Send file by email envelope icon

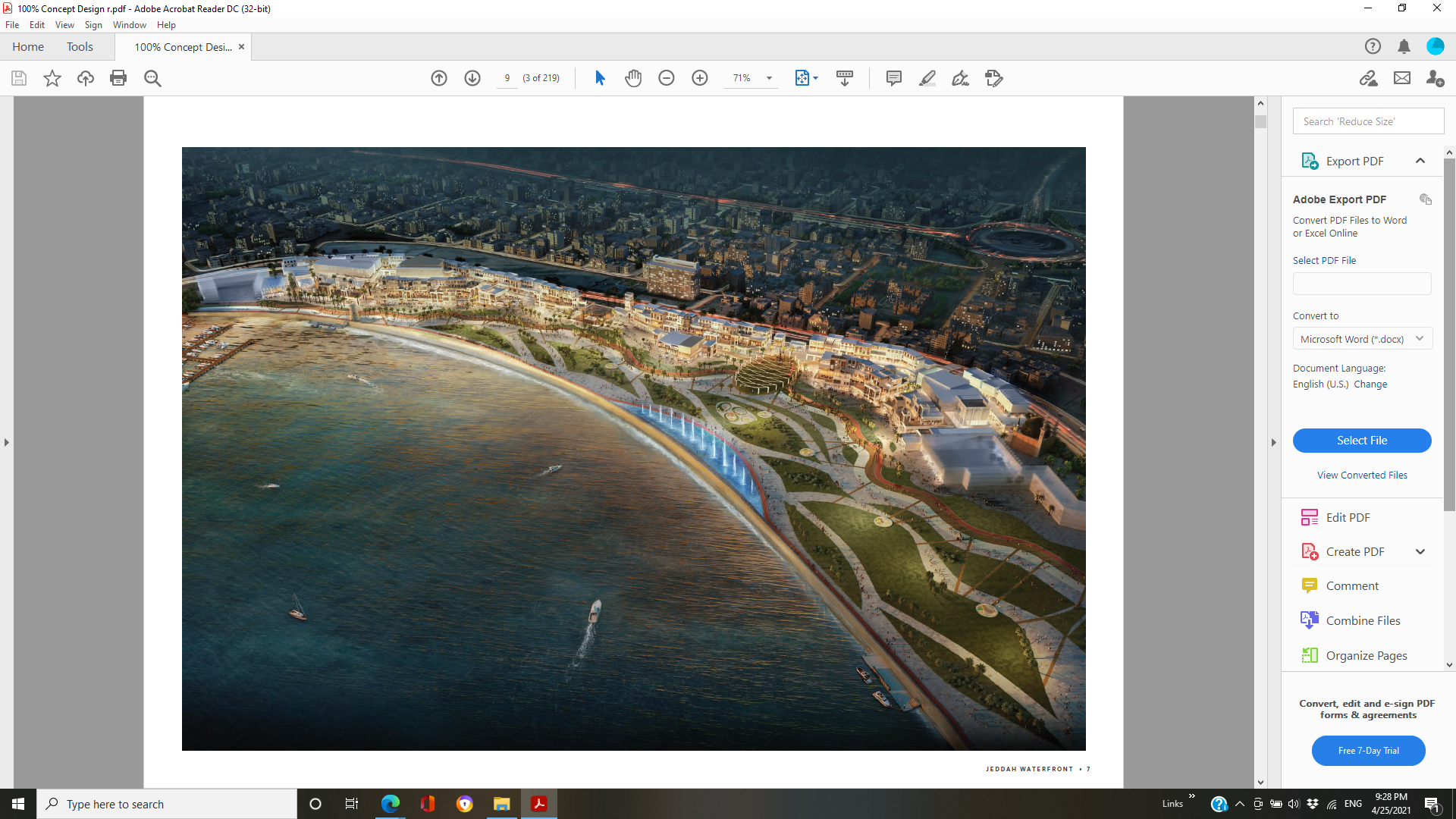coord(1402,78)
